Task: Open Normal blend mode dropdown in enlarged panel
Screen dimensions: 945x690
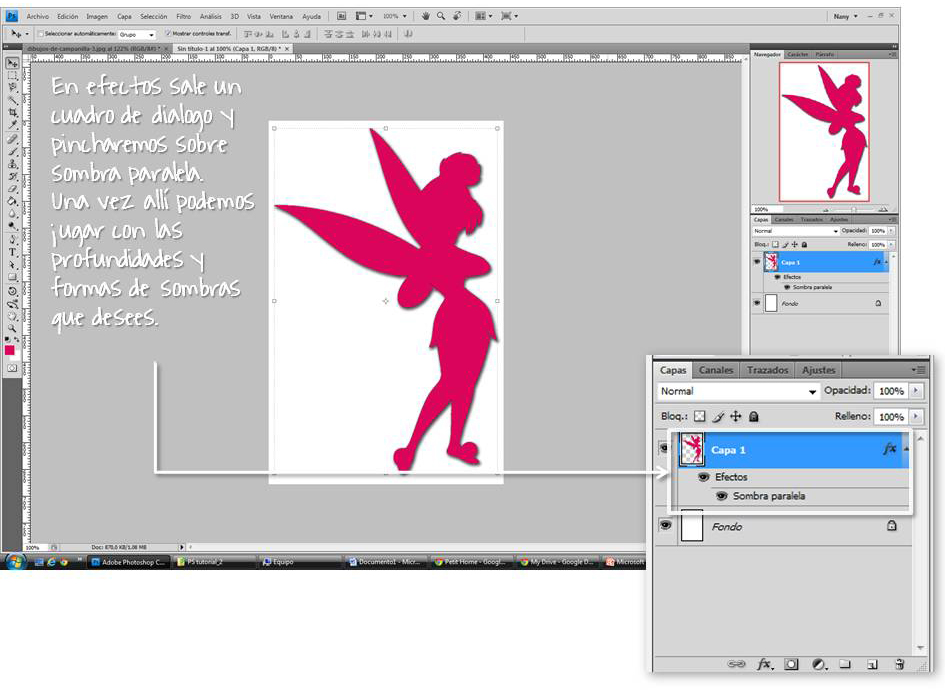Action: tap(738, 391)
